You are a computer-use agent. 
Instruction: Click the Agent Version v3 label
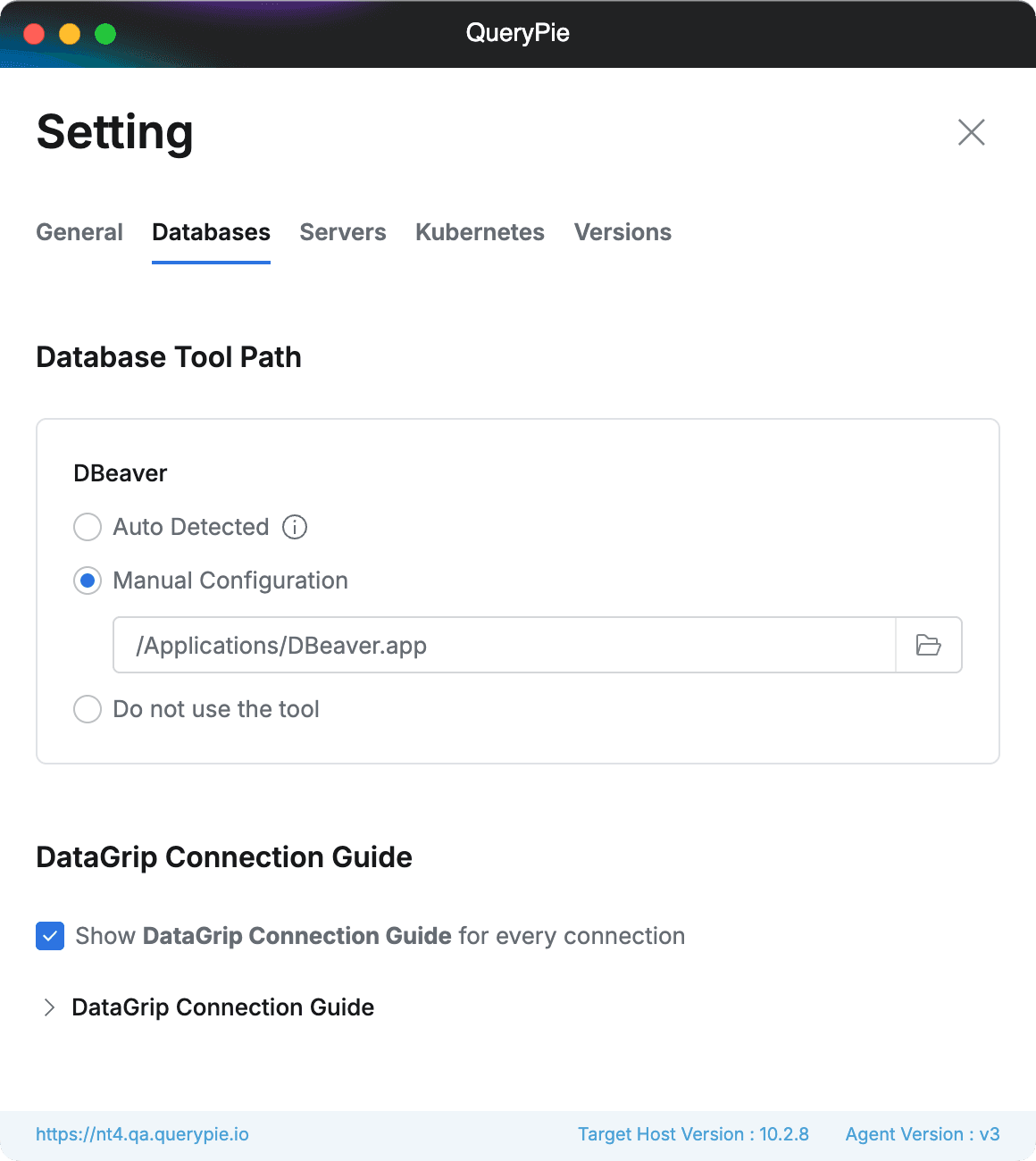pyautogui.click(x=923, y=1134)
